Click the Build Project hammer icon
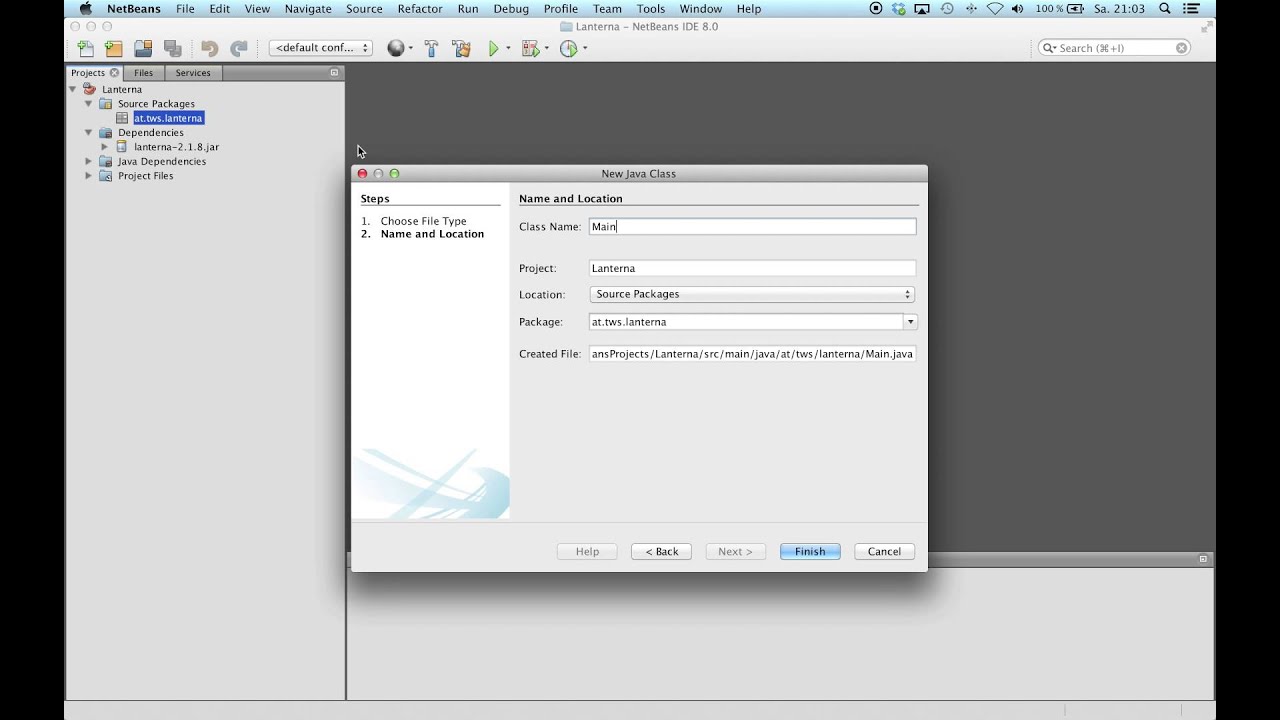Viewport: 1280px width, 720px height. 432,48
